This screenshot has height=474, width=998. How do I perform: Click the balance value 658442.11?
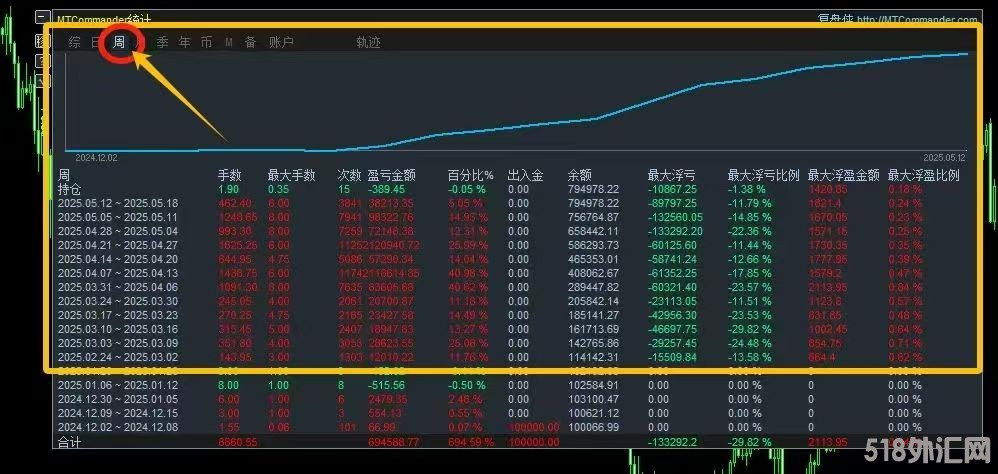coord(593,232)
